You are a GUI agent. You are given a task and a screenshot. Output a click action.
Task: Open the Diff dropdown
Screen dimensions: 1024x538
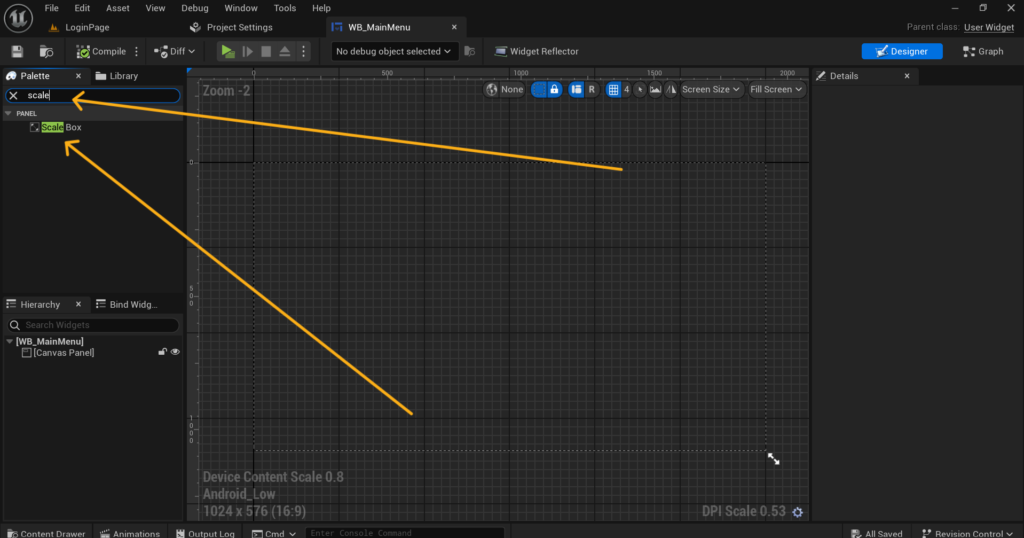174,51
